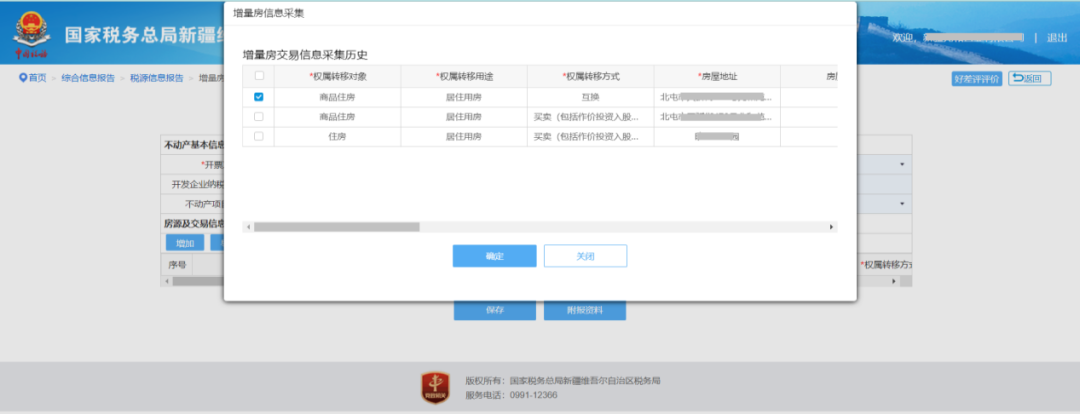The width and height of the screenshot is (1080, 414).
Task: Click the footer tax bureau shield badge
Action: pos(435,388)
